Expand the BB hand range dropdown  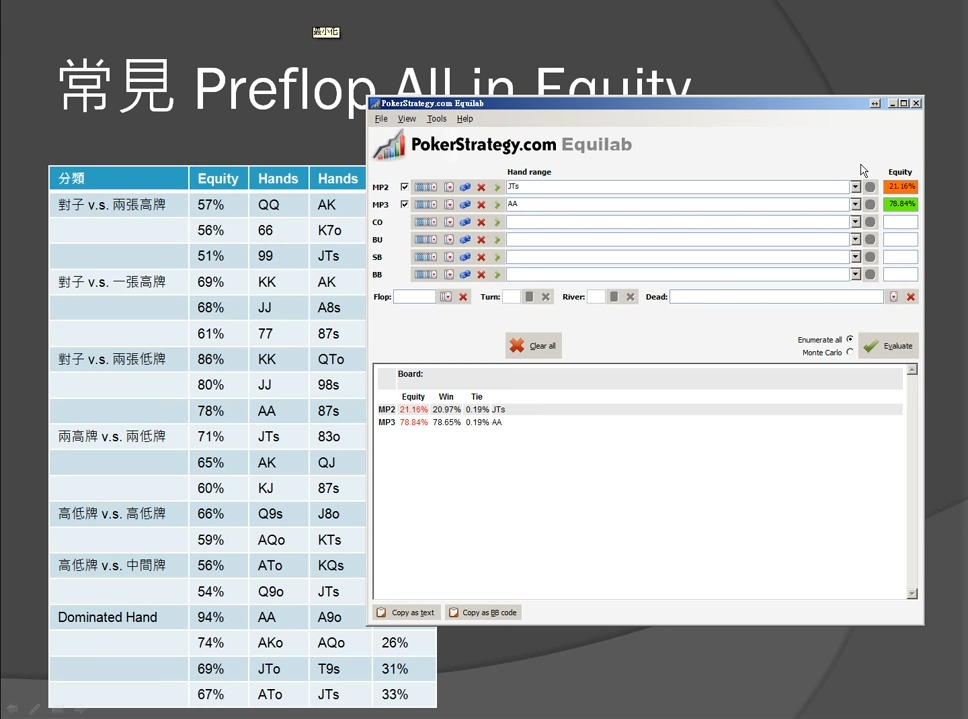856,275
